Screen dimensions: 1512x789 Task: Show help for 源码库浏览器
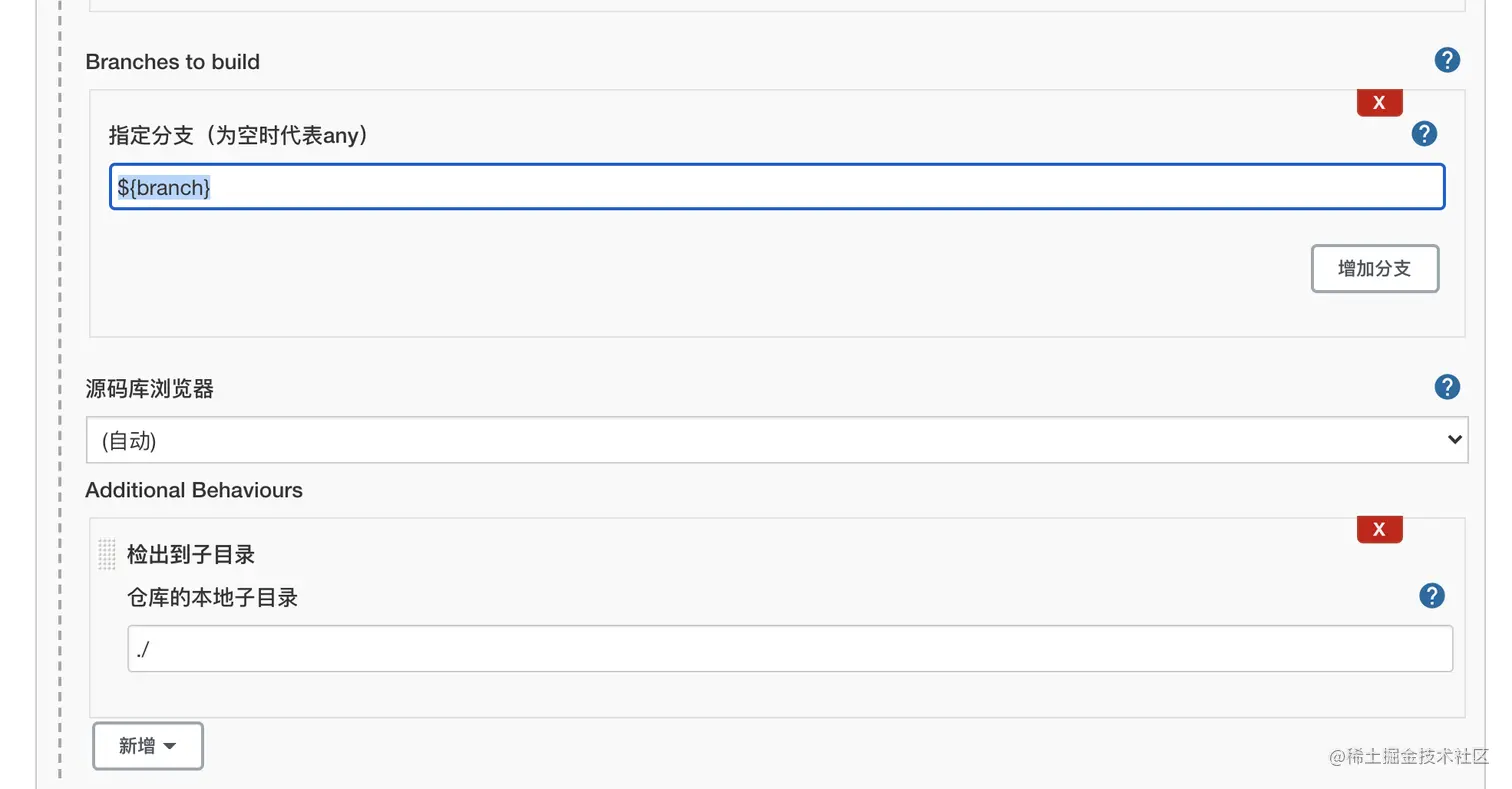tap(1446, 388)
